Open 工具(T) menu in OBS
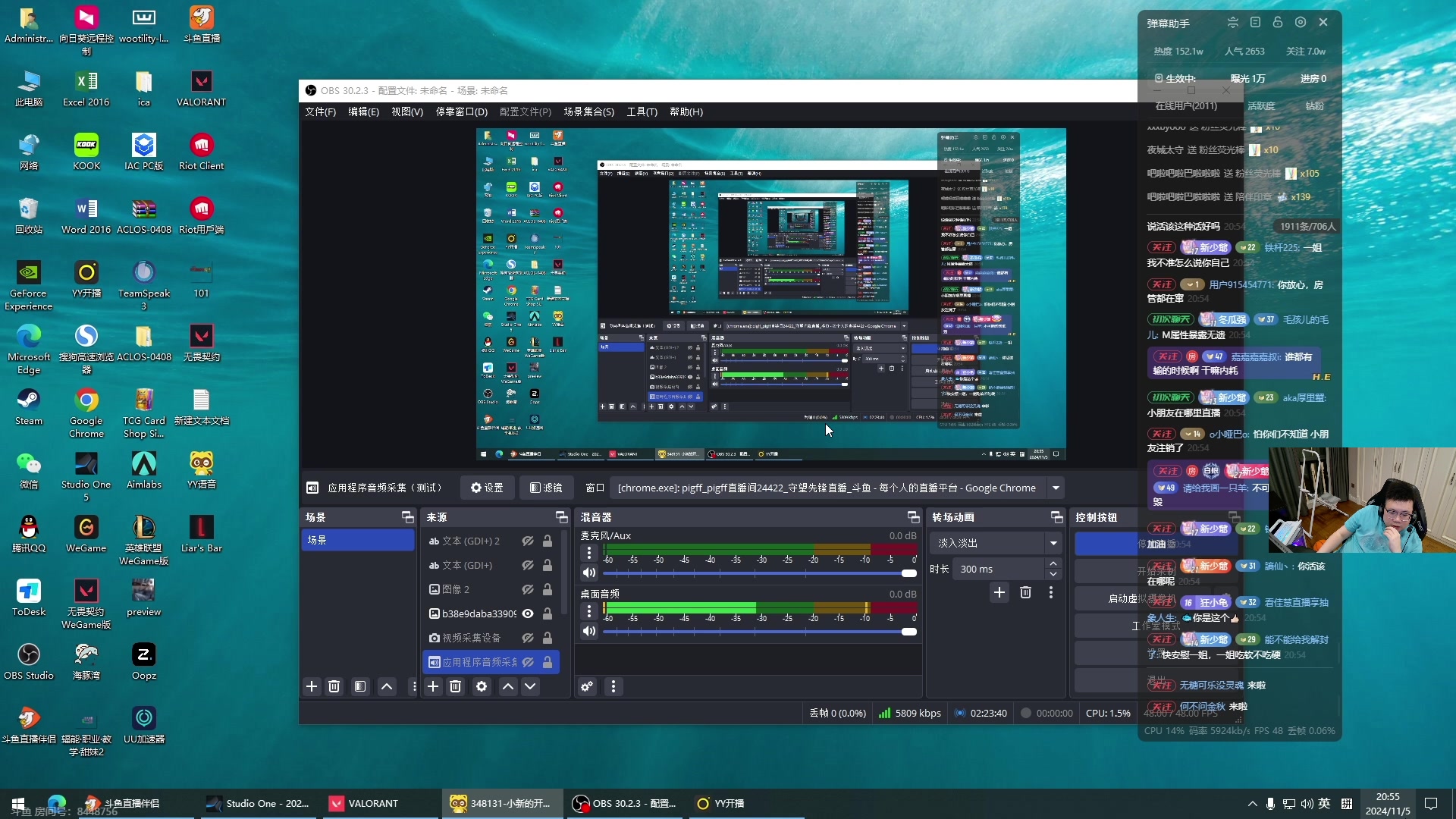Viewport: 1456px width, 819px height. pyautogui.click(x=642, y=112)
